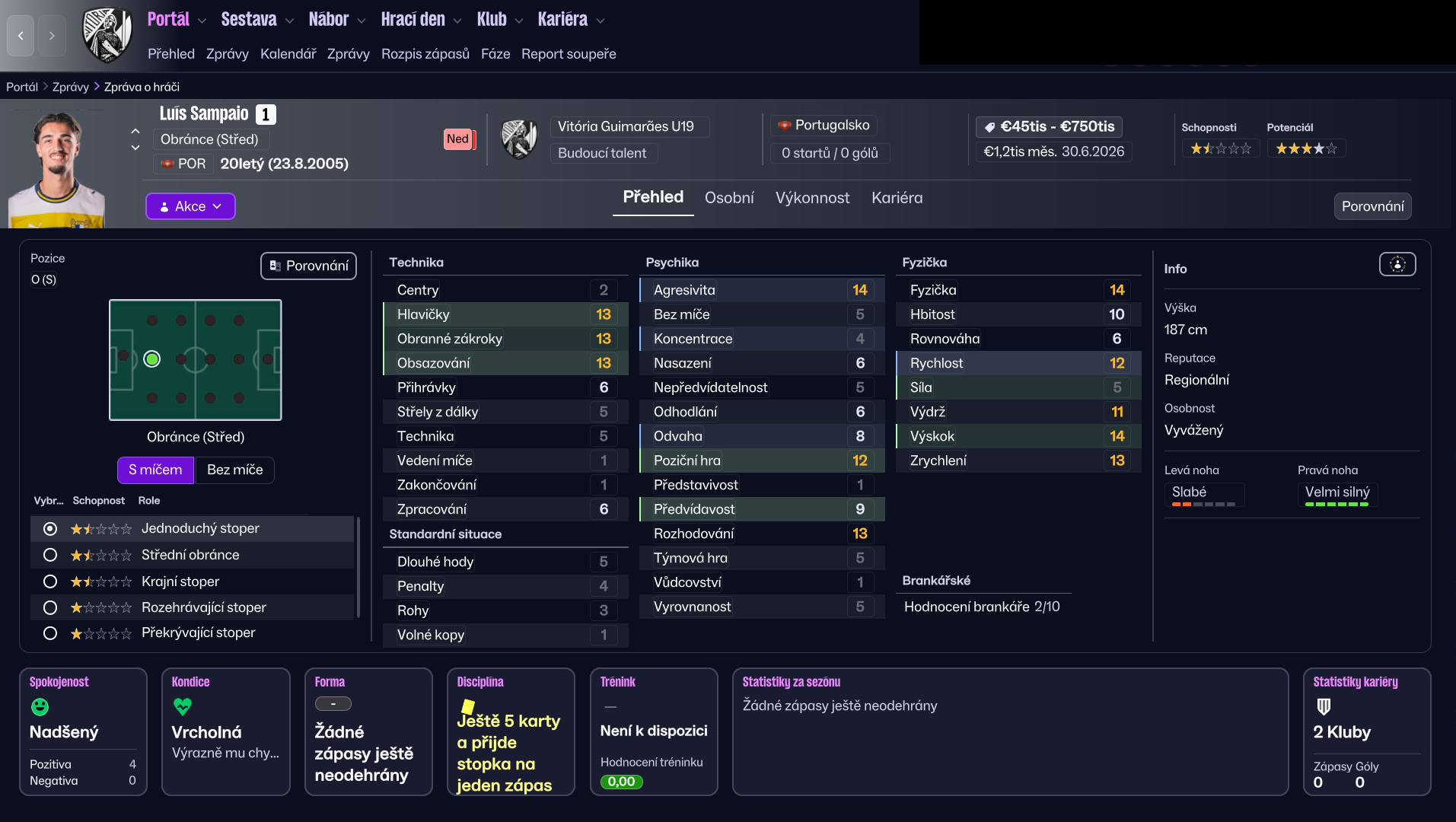Screen dimensions: 1456x822
Task: Open Rozpis zápasů in the submenu
Action: click(x=425, y=54)
